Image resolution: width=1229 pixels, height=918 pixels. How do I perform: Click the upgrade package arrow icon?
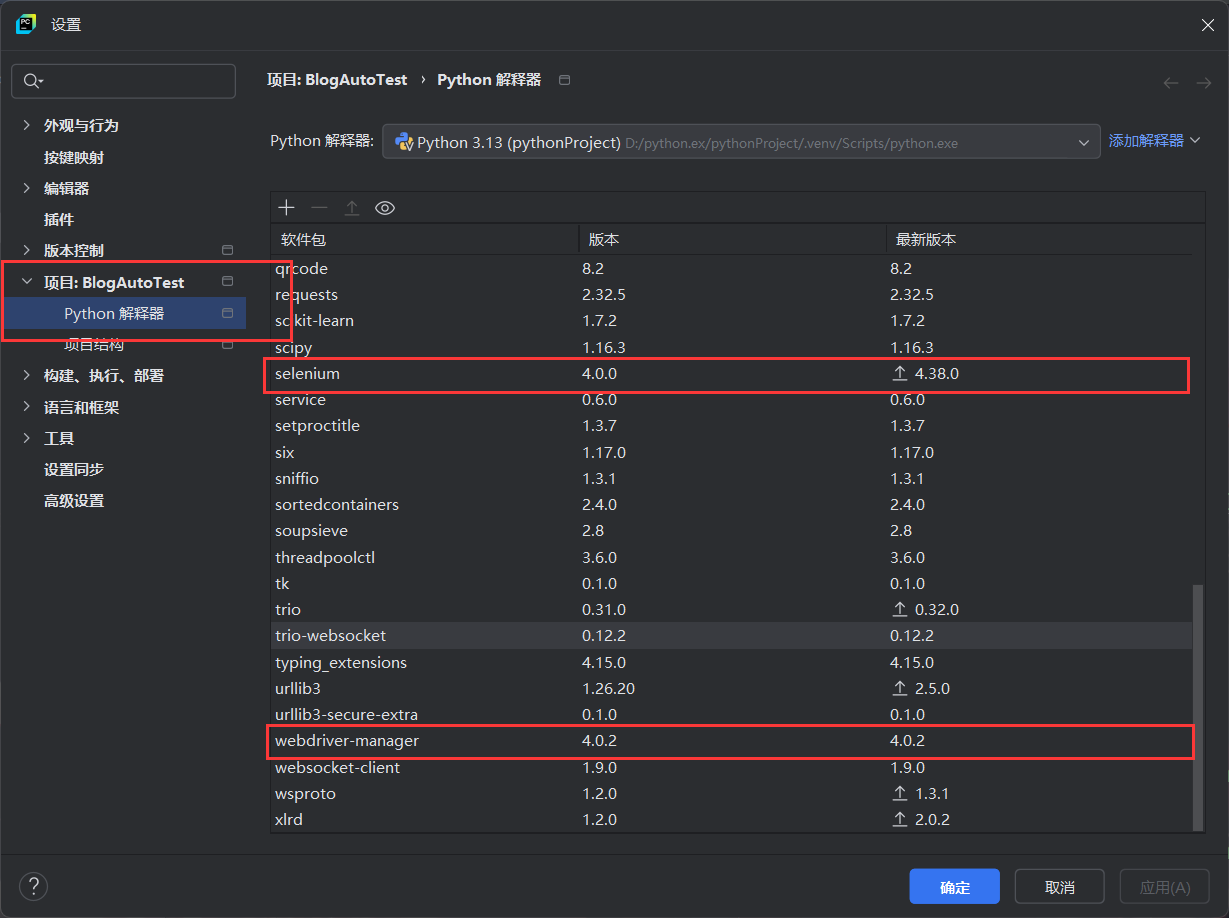(352, 208)
